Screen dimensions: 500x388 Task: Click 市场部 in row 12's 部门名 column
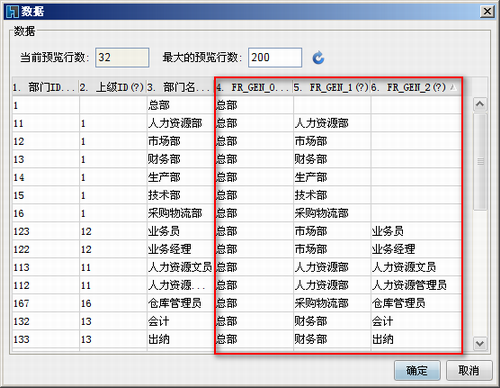(164, 142)
